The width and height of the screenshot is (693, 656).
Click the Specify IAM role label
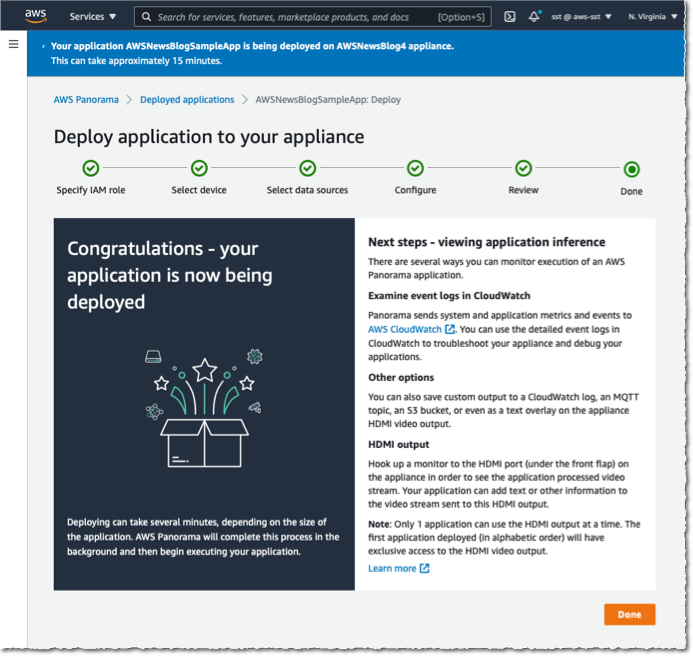pos(91,190)
